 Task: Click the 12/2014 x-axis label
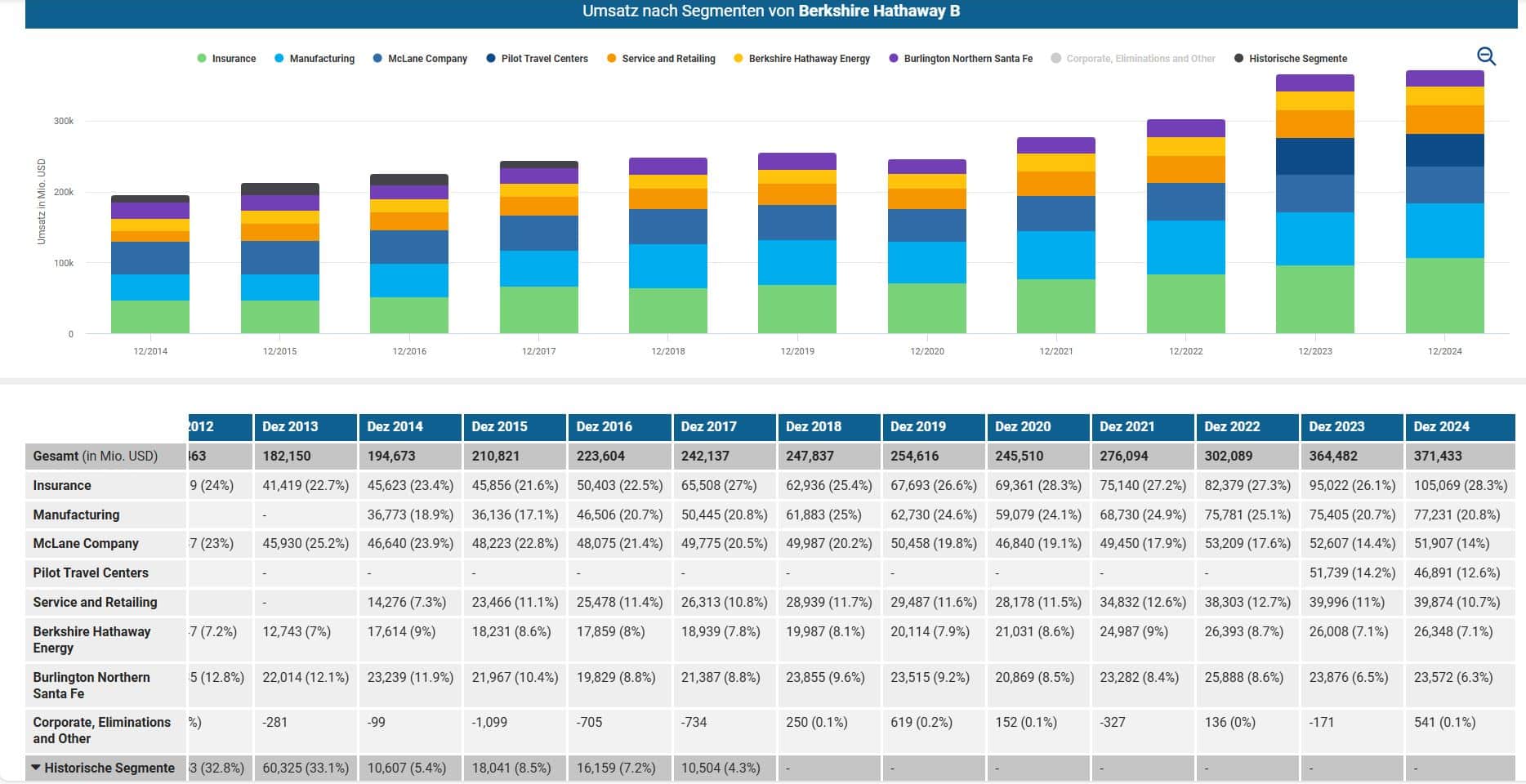point(150,351)
